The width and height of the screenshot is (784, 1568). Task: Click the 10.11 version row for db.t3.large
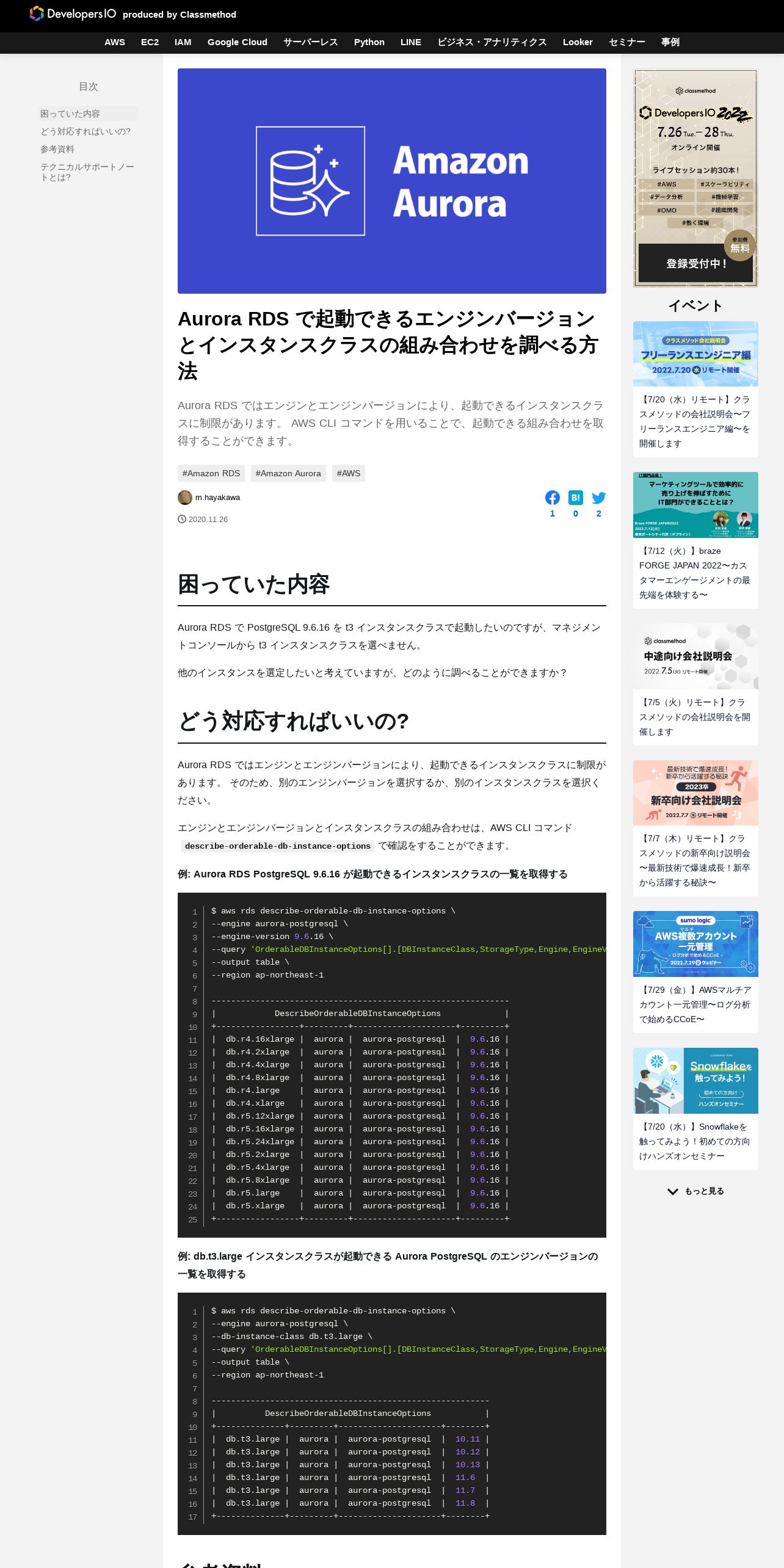(350, 1439)
